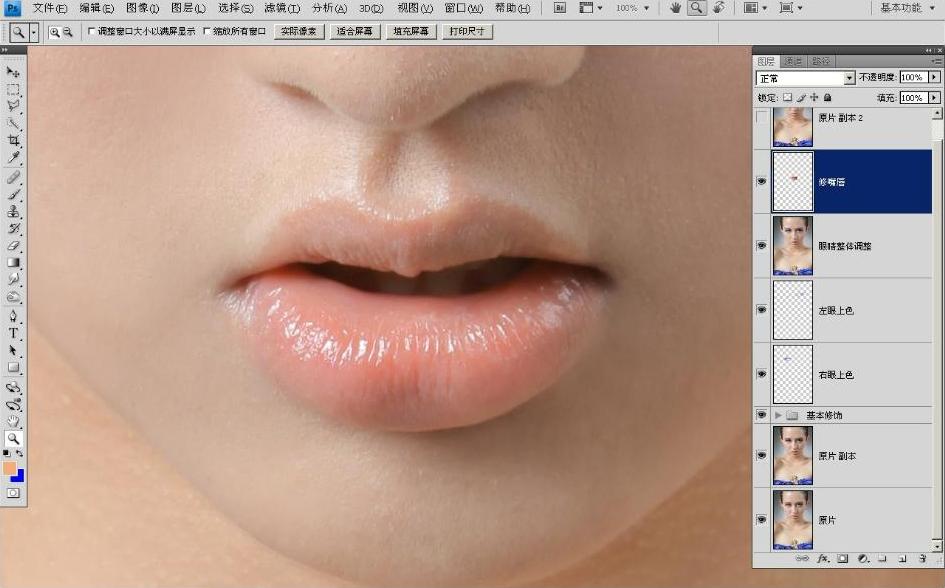Select the Healing Brush tool
This screenshot has width=945, height=588.
[13, 177]
